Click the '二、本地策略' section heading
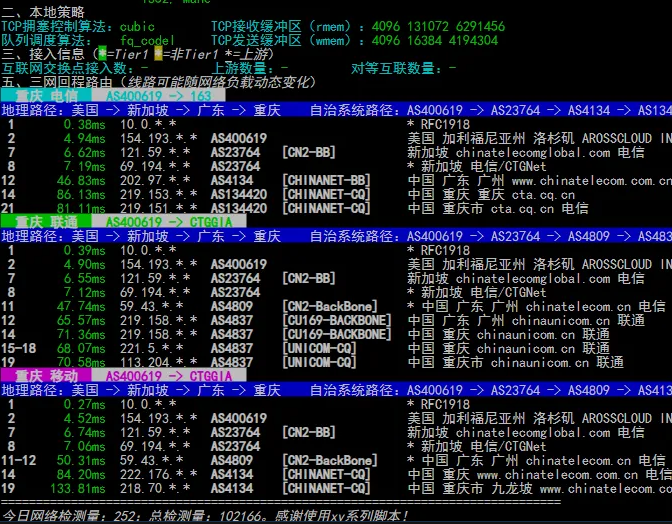672x524 pixels. tap(43, 12)
